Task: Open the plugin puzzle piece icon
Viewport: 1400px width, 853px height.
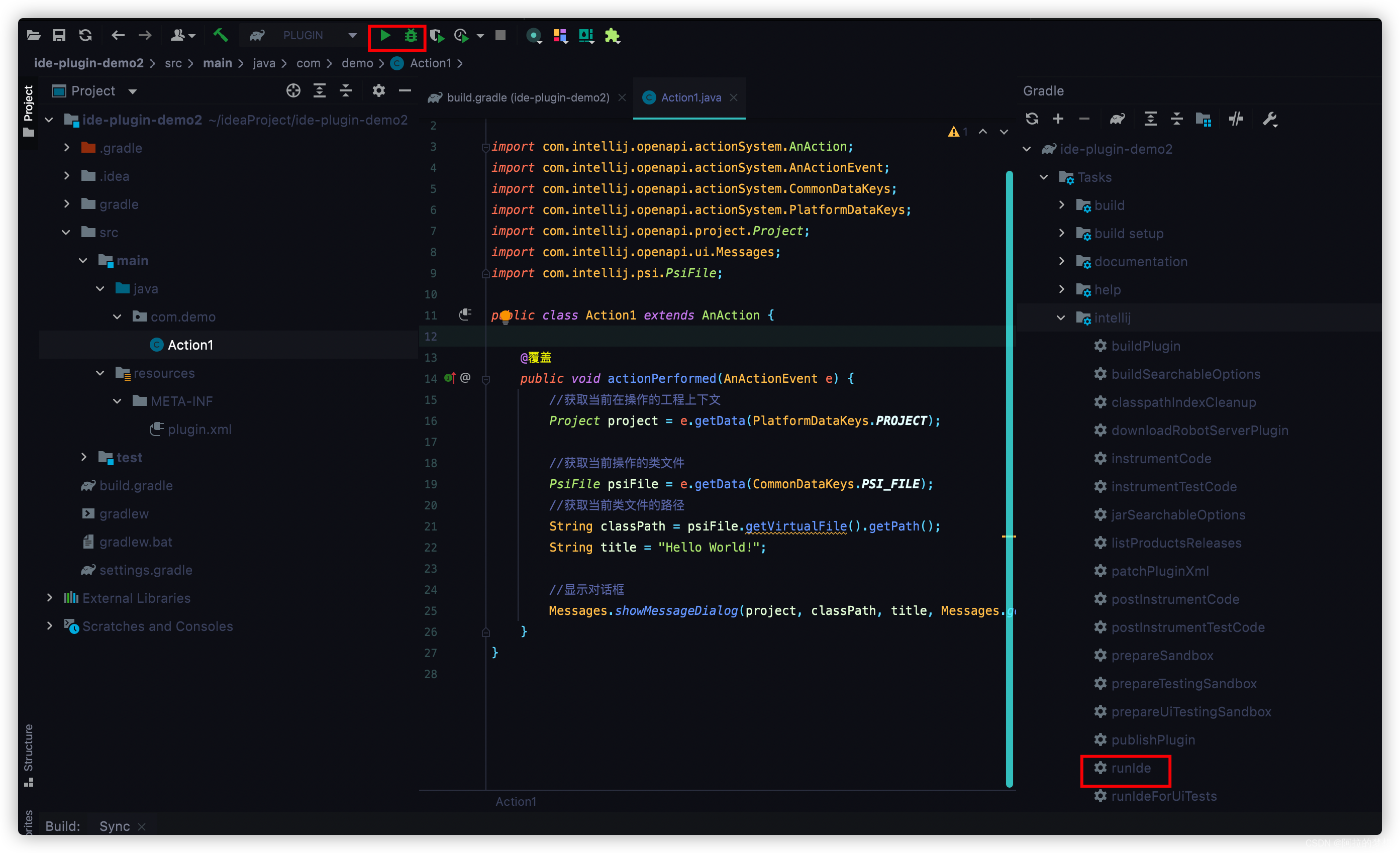Action: pyautogui.click(x=612, y=35)
